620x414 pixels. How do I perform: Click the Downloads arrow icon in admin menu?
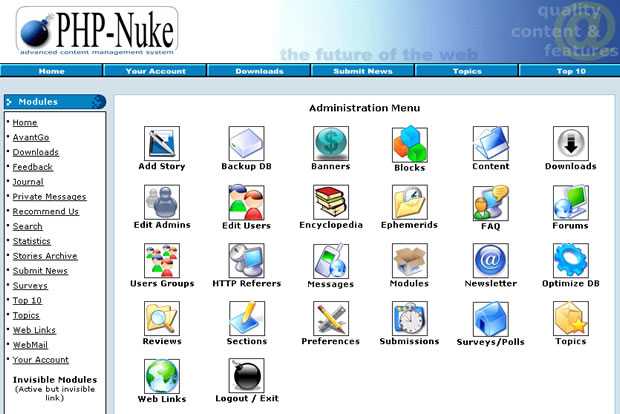(571, 143)
